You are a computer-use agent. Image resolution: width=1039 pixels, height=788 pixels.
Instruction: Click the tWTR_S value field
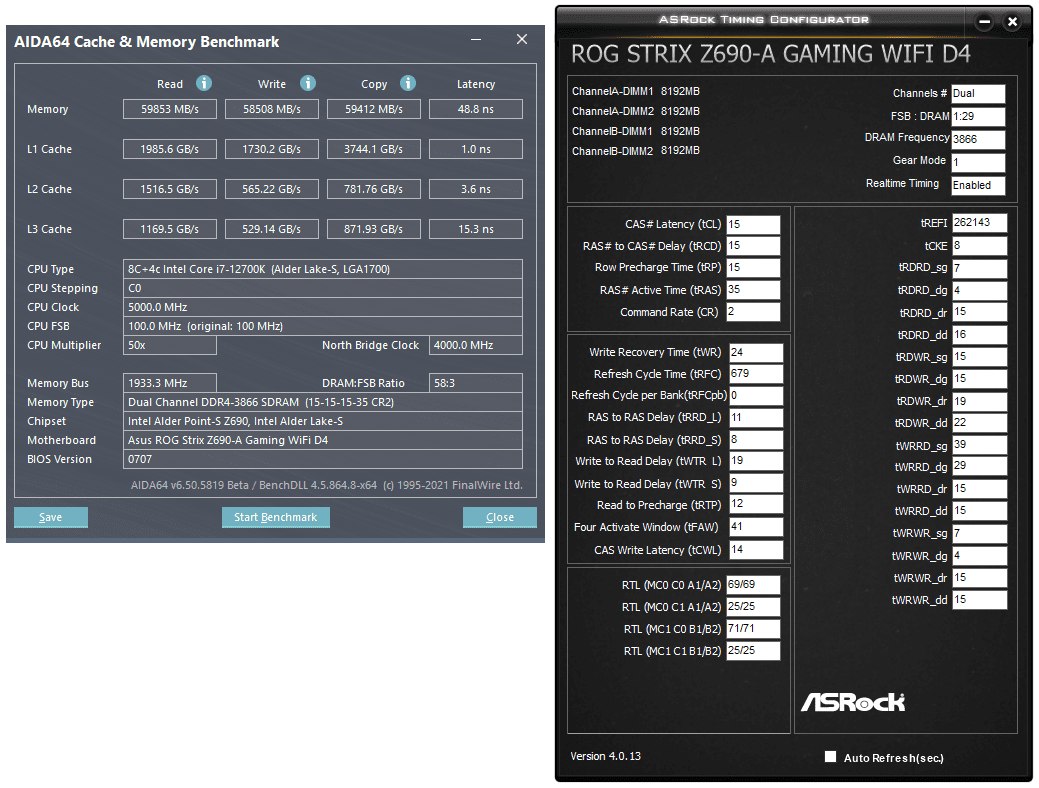click(x=756, y=483)
